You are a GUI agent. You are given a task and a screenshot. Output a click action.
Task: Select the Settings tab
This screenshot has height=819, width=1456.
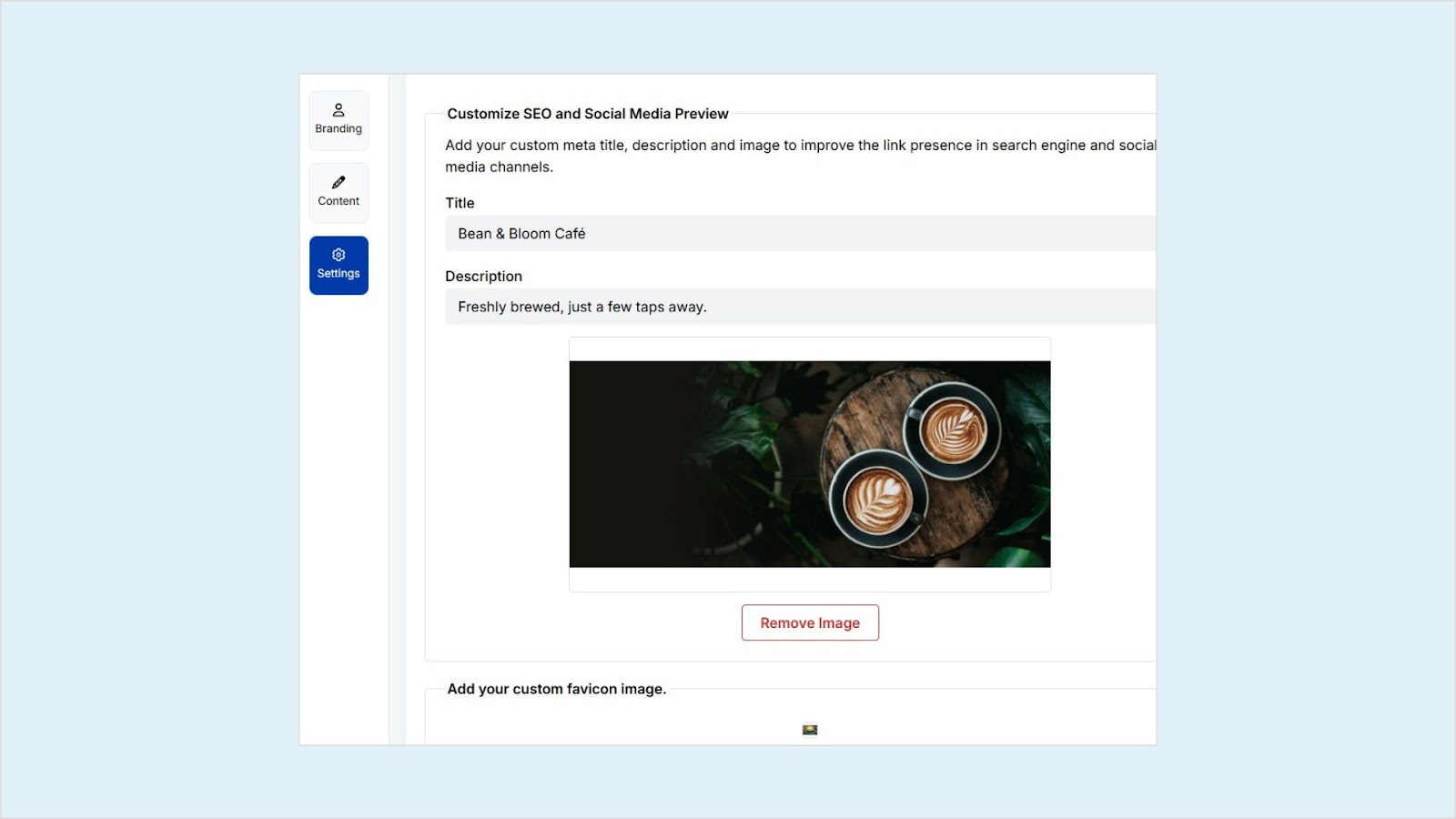pos(339,266)
